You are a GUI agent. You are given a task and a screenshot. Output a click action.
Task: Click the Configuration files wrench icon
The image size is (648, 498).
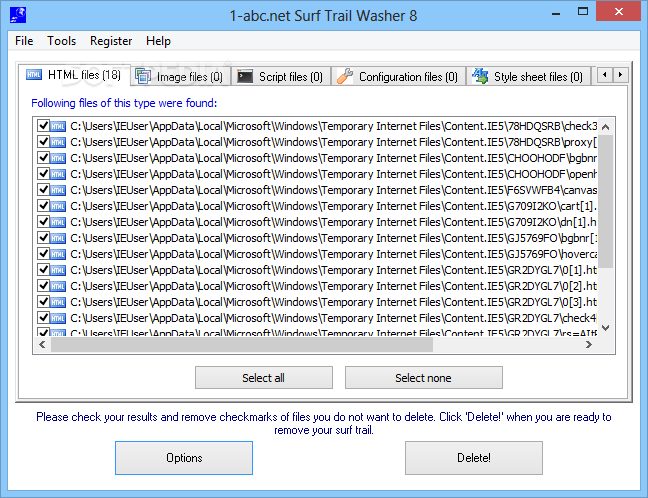(345, 76)
